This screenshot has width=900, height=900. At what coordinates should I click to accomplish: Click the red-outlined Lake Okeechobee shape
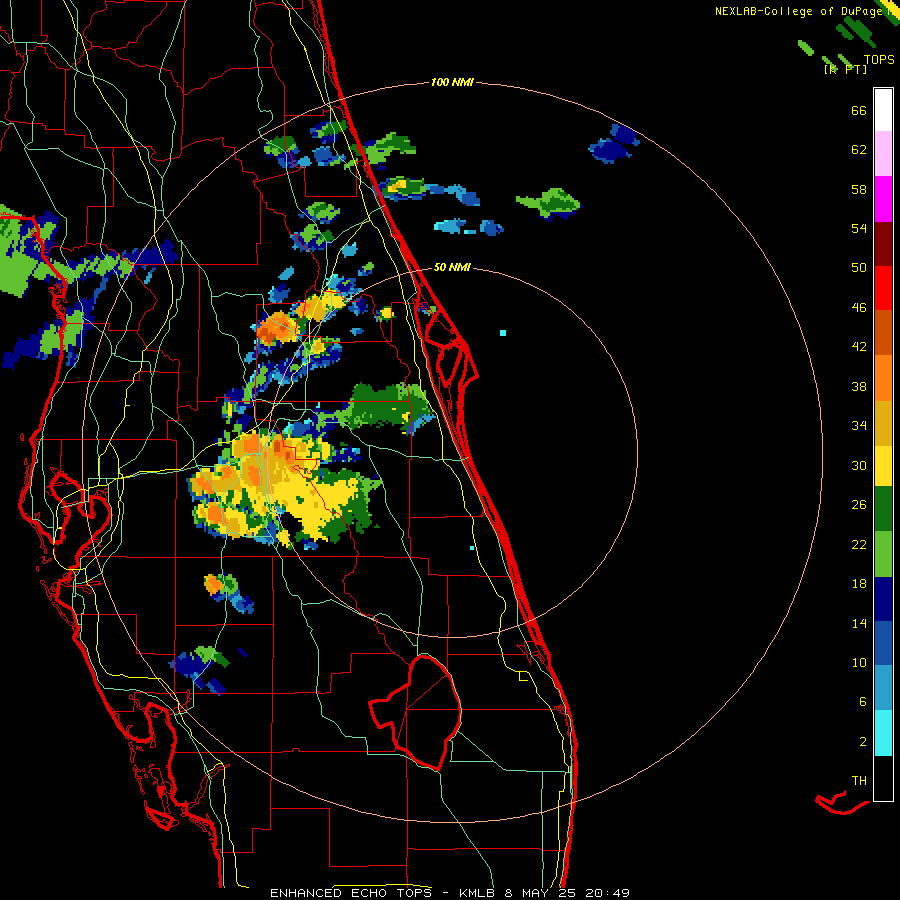tap(415, 712)
